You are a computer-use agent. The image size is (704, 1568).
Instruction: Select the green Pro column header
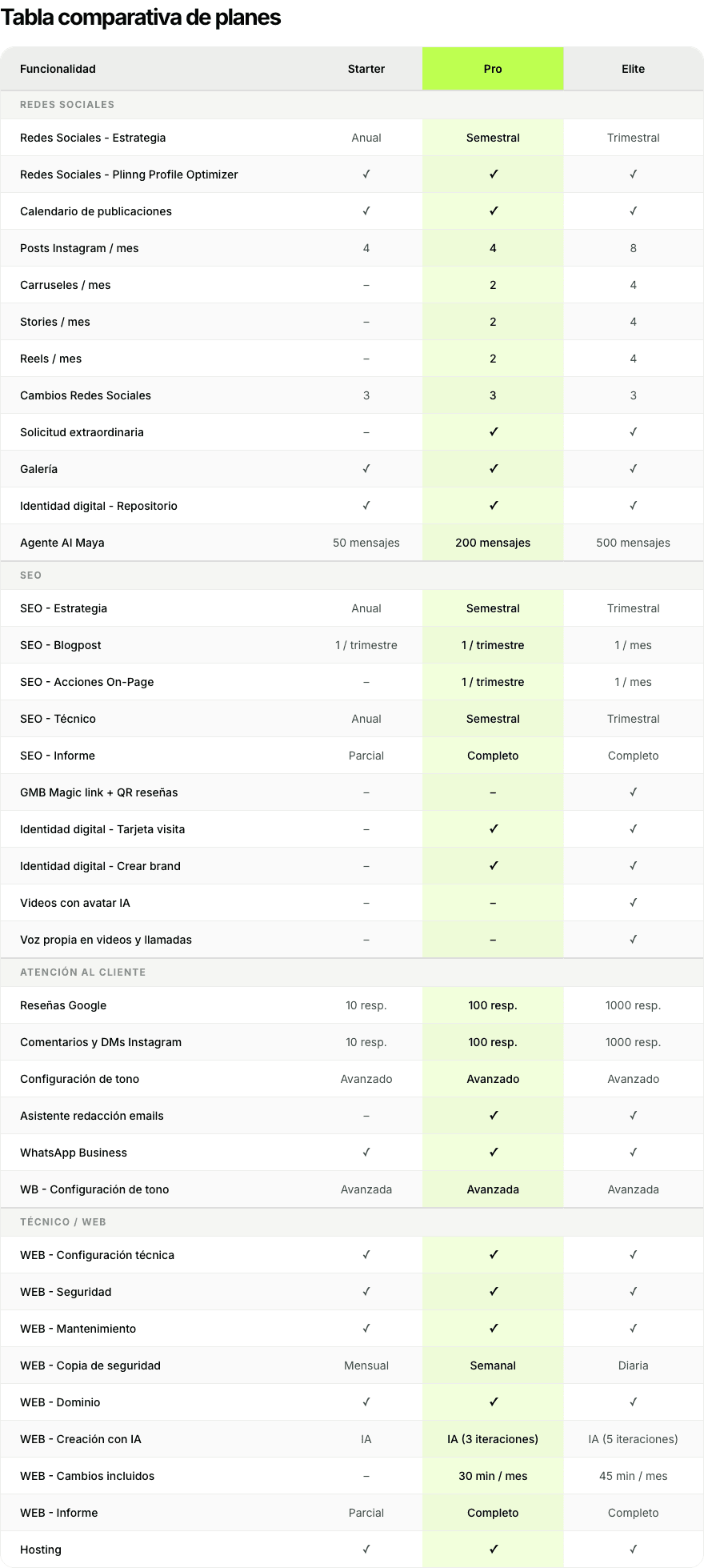pyautogui.click(x=493, y=69)
